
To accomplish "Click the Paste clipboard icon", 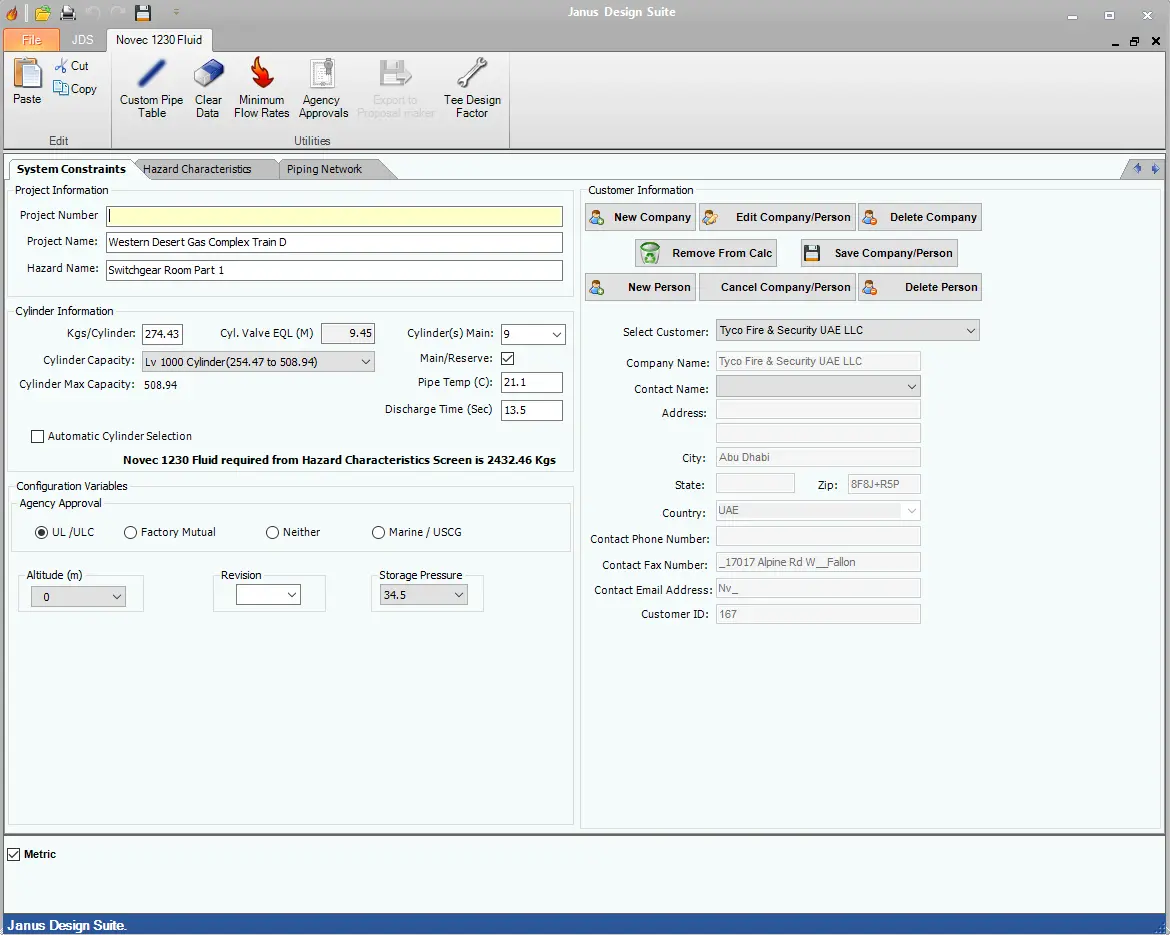I will (28, 75).
